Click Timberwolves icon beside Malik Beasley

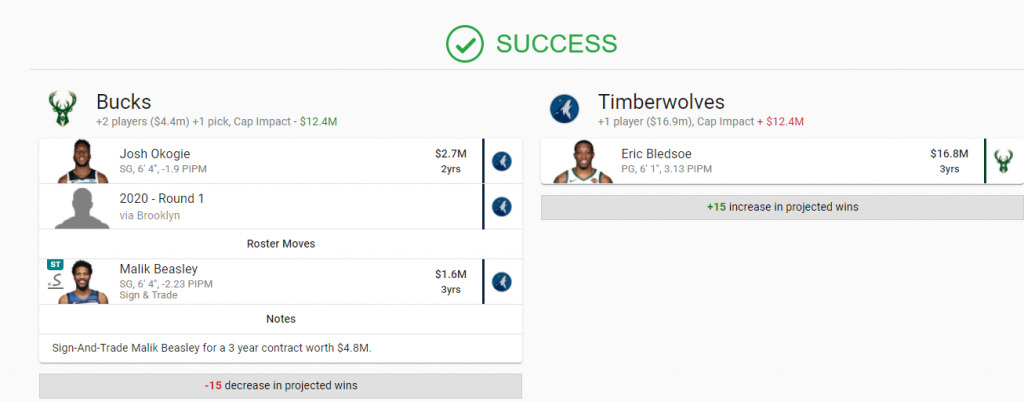[502, 282]
